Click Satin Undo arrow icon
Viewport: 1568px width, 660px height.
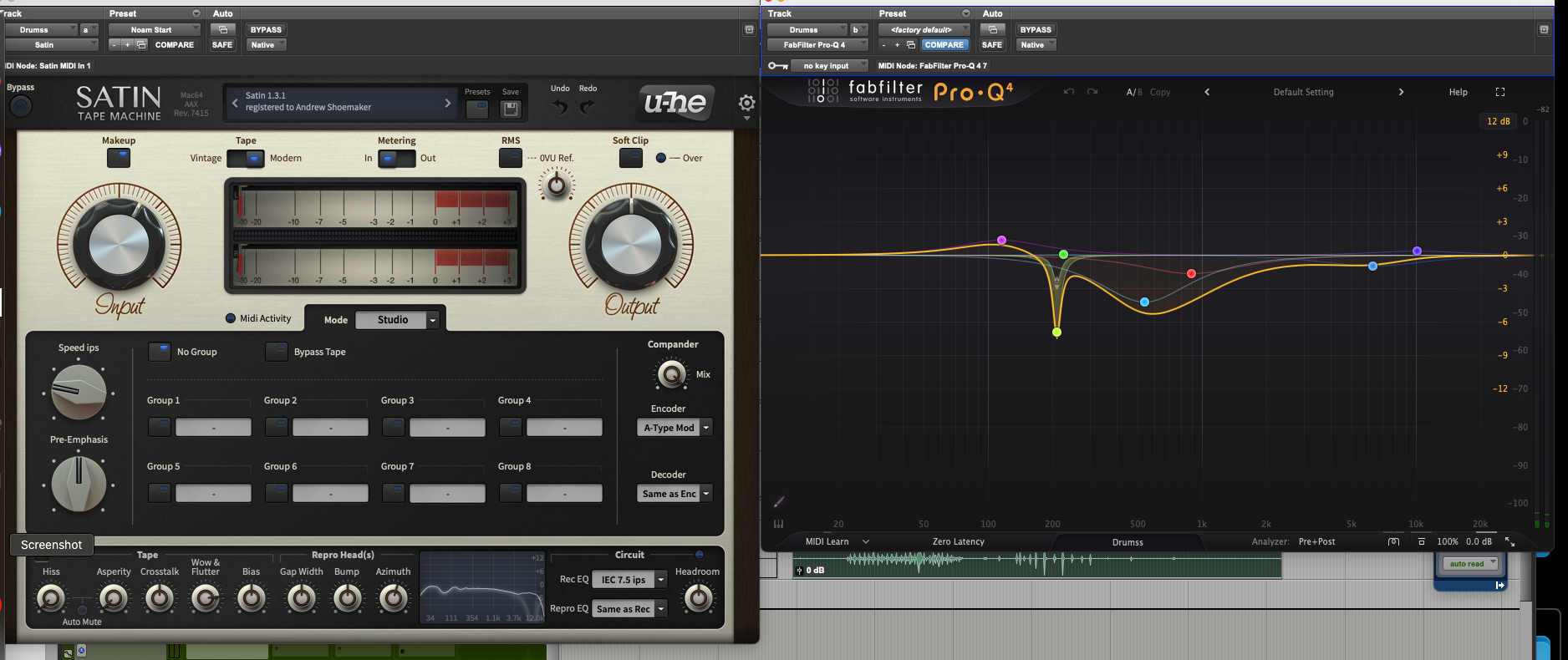click(560, 107)
